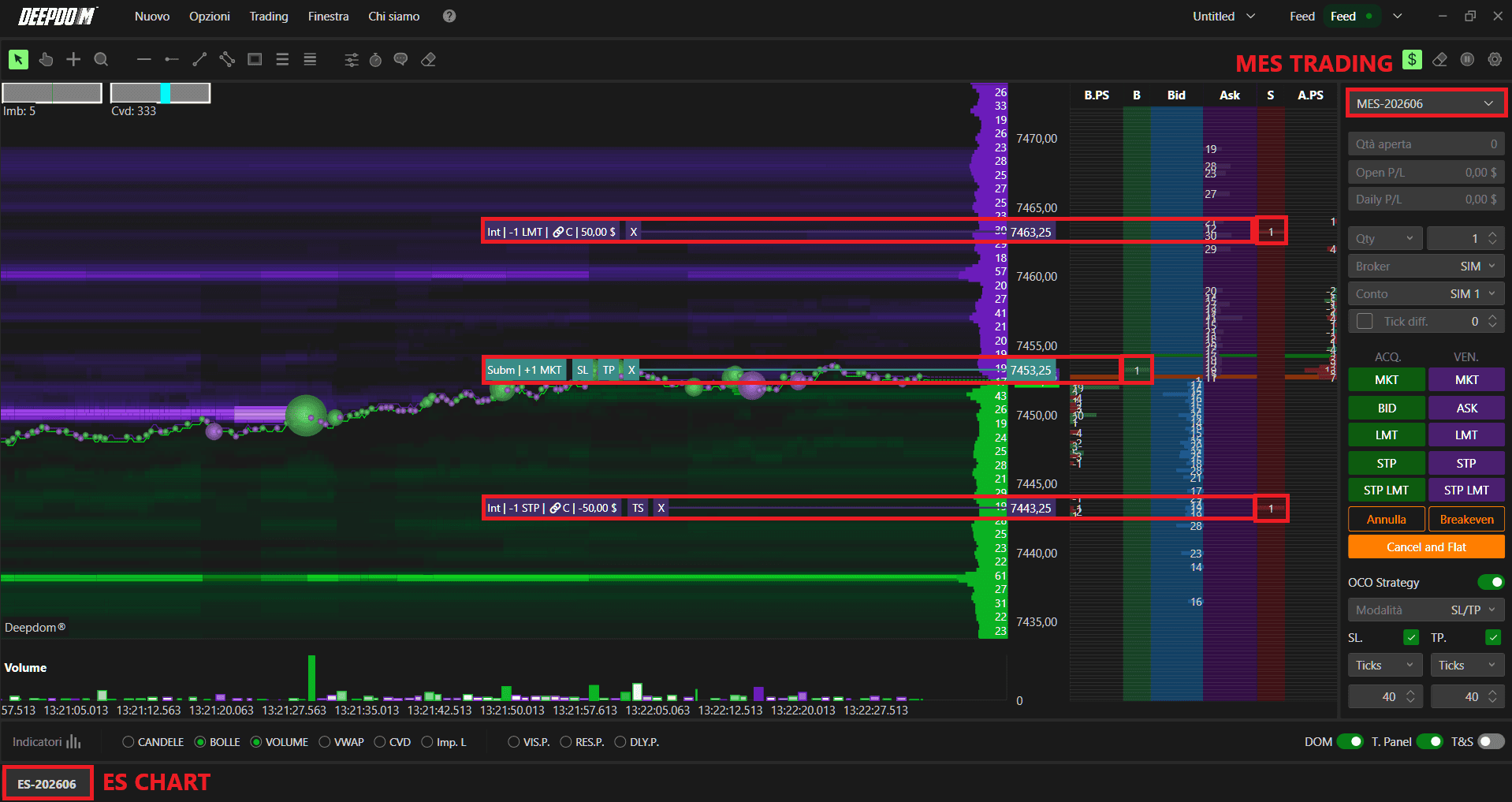Image resolution: width=1512 pixels, height=802 pixels.
Task: Open the DOM settings gear
Action: (x=1495, y=59)
